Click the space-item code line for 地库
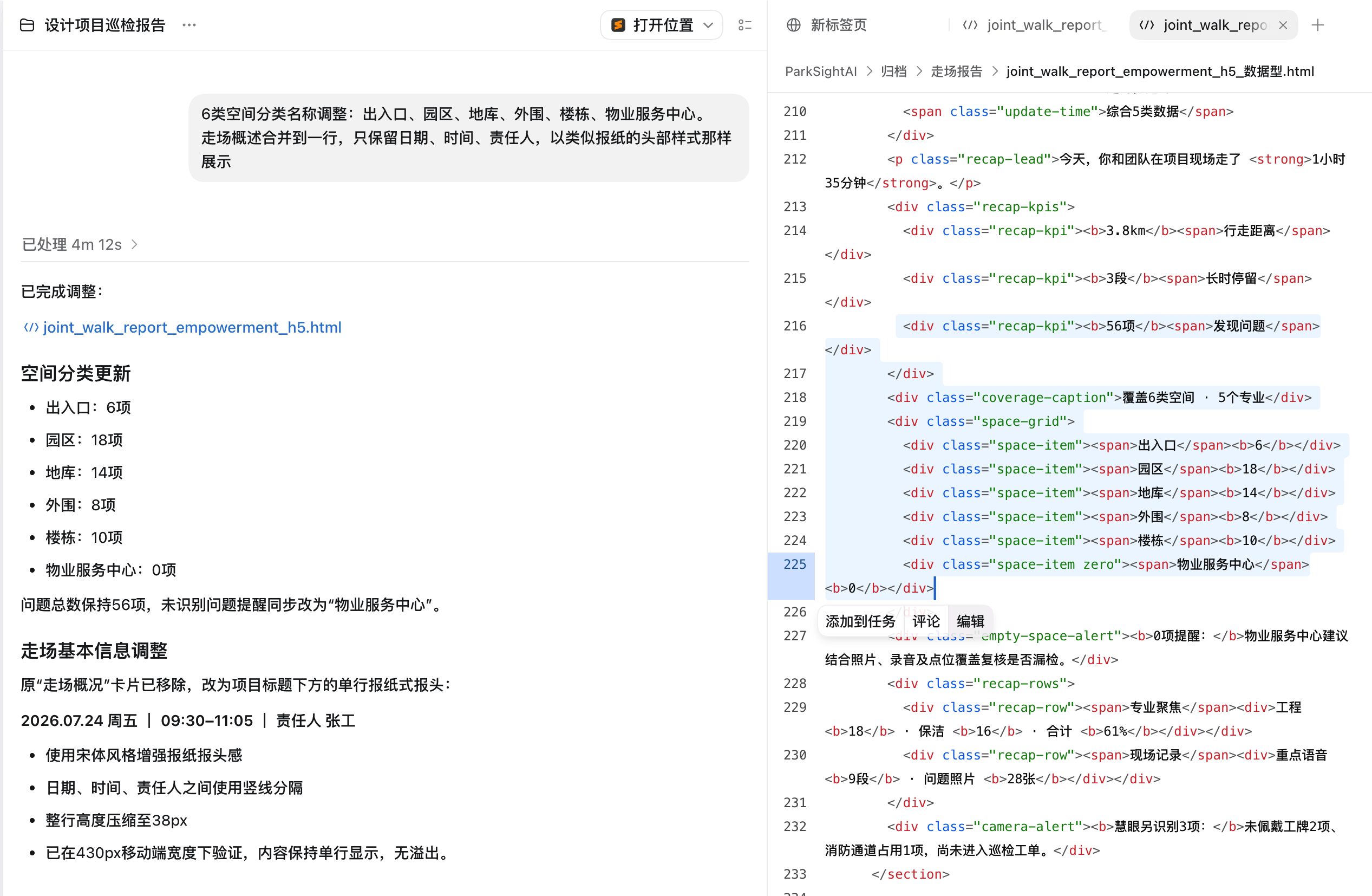 point(1119,492)
